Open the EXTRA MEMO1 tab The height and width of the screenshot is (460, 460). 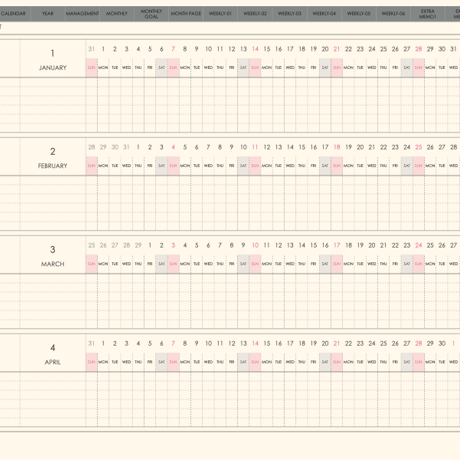pyautogui.click(x=428, y=14)
